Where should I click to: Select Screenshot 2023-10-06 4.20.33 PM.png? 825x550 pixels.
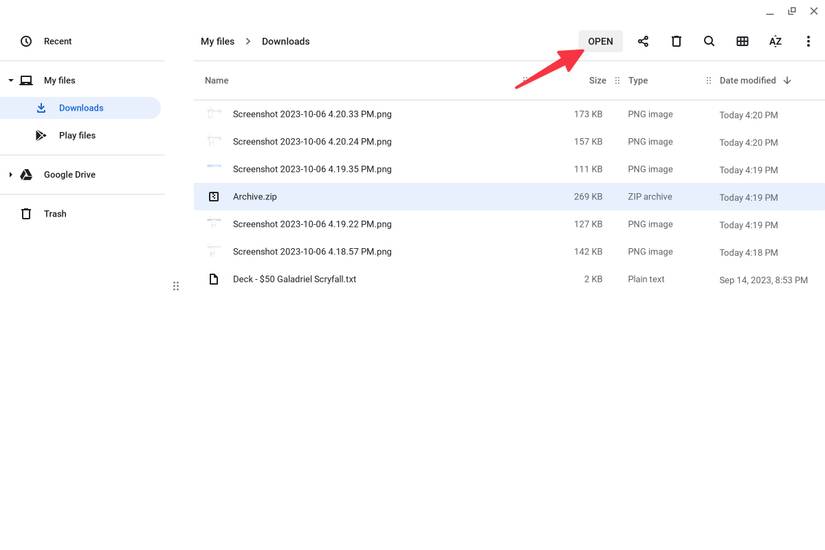(312, 115)
